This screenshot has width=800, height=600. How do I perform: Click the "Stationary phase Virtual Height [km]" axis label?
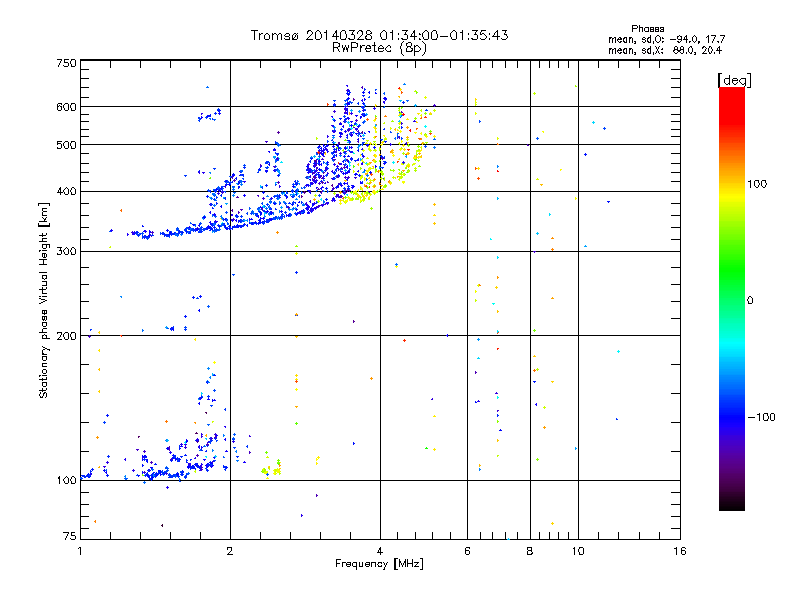click(x=43, y=300)
